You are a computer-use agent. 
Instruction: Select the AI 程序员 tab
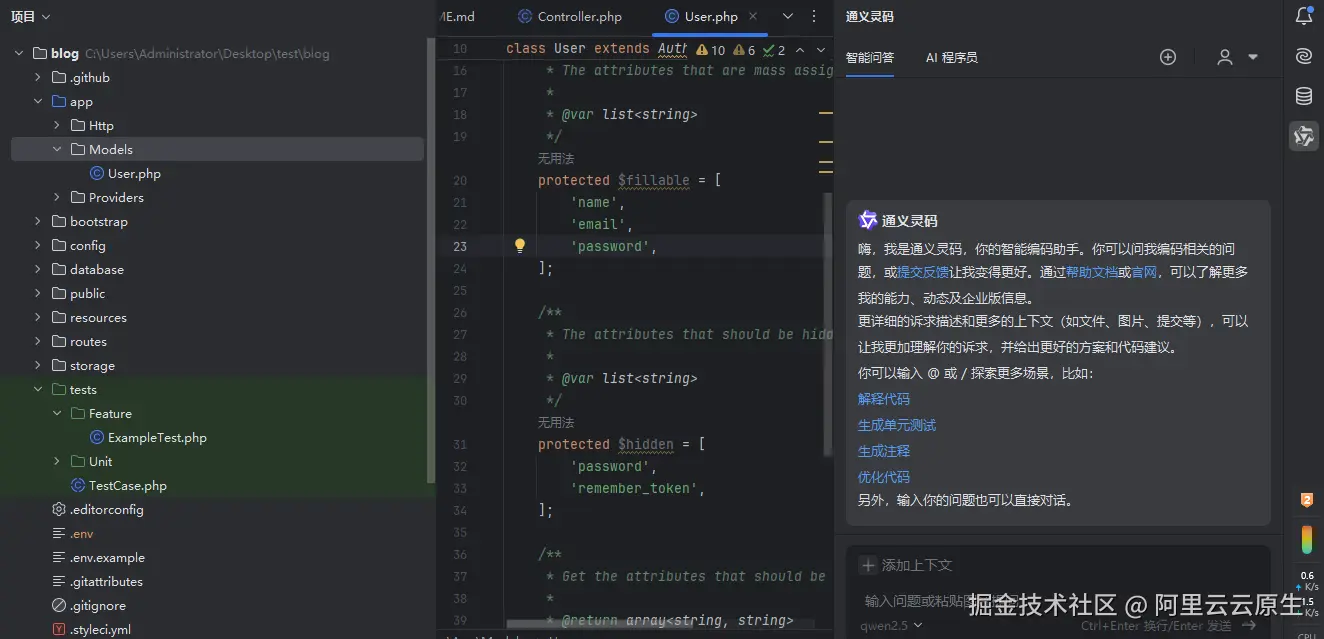951,57
